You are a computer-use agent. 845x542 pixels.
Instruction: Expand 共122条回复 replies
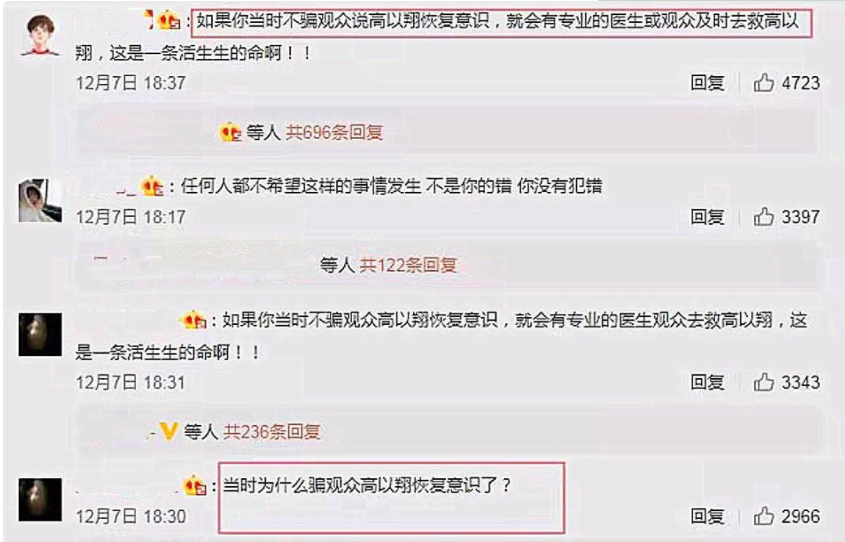pos(408,265)
